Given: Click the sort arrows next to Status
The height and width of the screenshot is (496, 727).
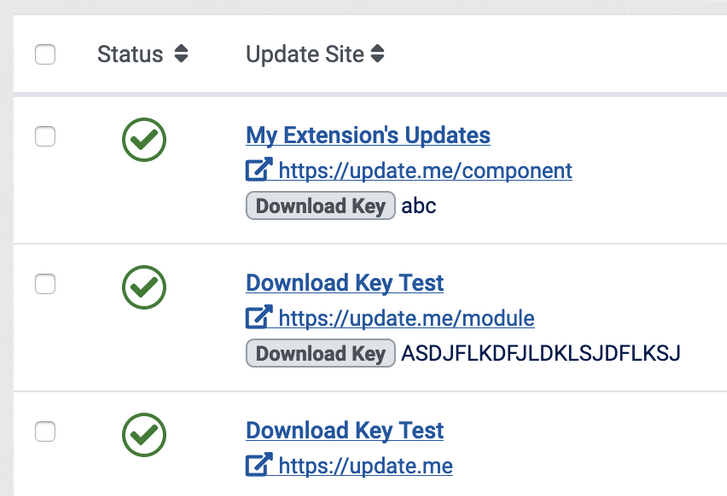Looking at the screenshot, I should pos(181,53).
